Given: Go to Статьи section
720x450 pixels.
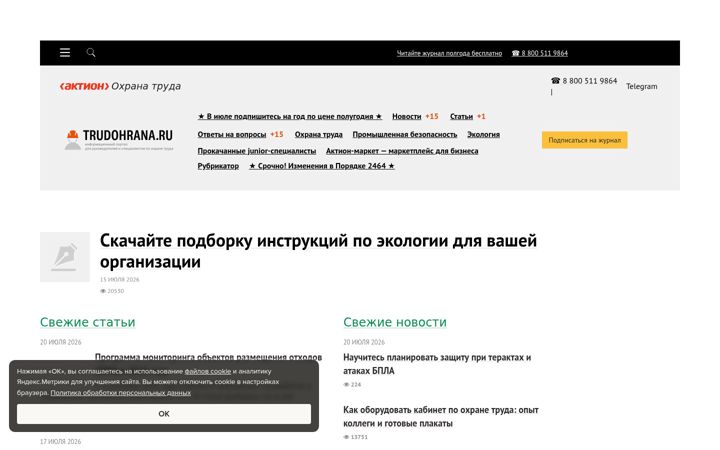Looking at the screenshot, I should 461,117.
